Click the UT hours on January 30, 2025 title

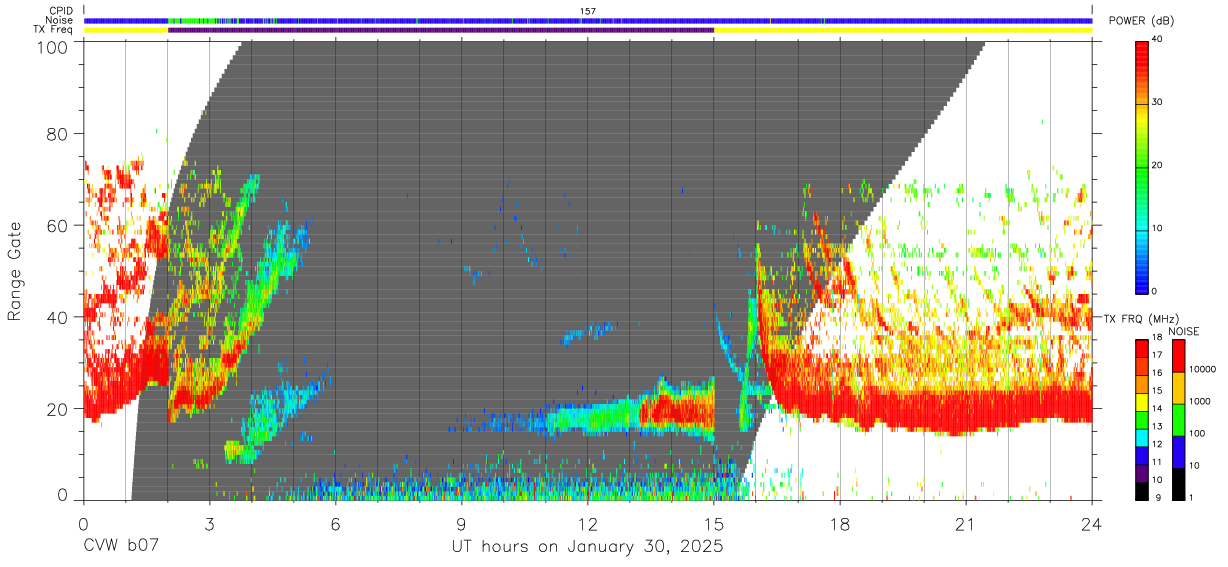pyautogui.click(x=586, y=547)
